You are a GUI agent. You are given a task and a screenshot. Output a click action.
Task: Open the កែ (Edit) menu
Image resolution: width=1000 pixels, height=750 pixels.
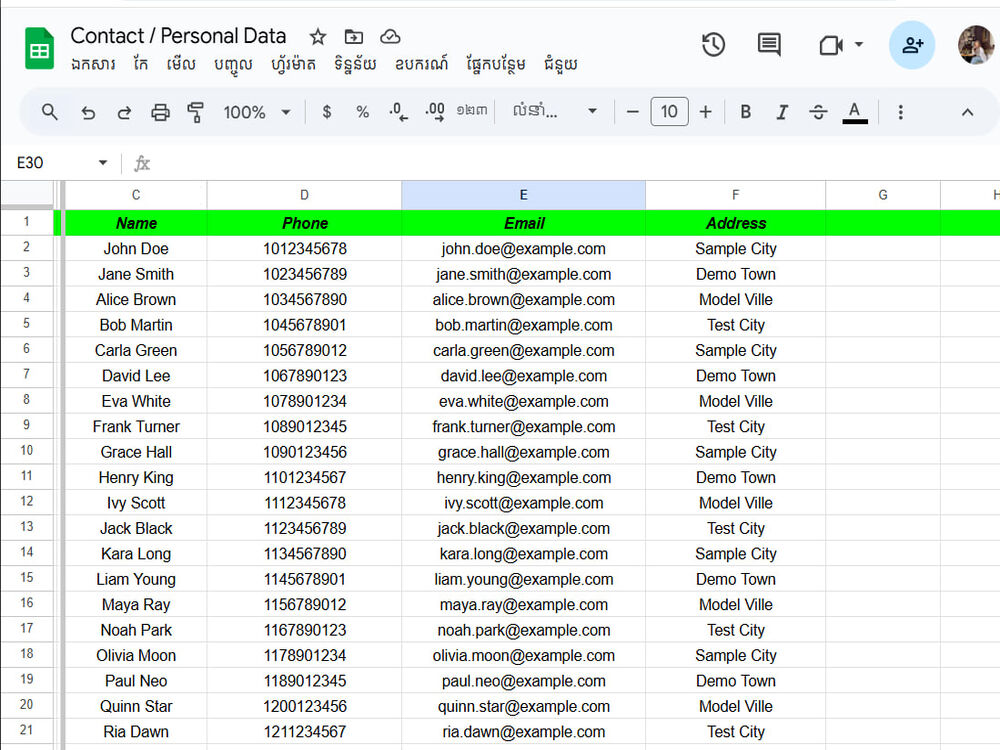pos(141,64)
